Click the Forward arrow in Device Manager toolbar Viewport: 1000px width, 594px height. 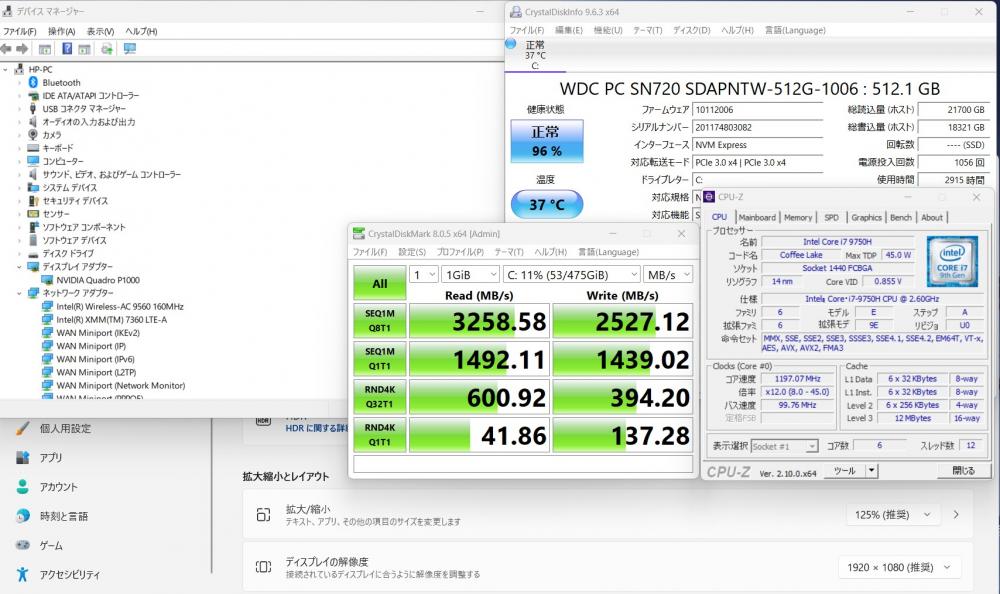point(22,48)
